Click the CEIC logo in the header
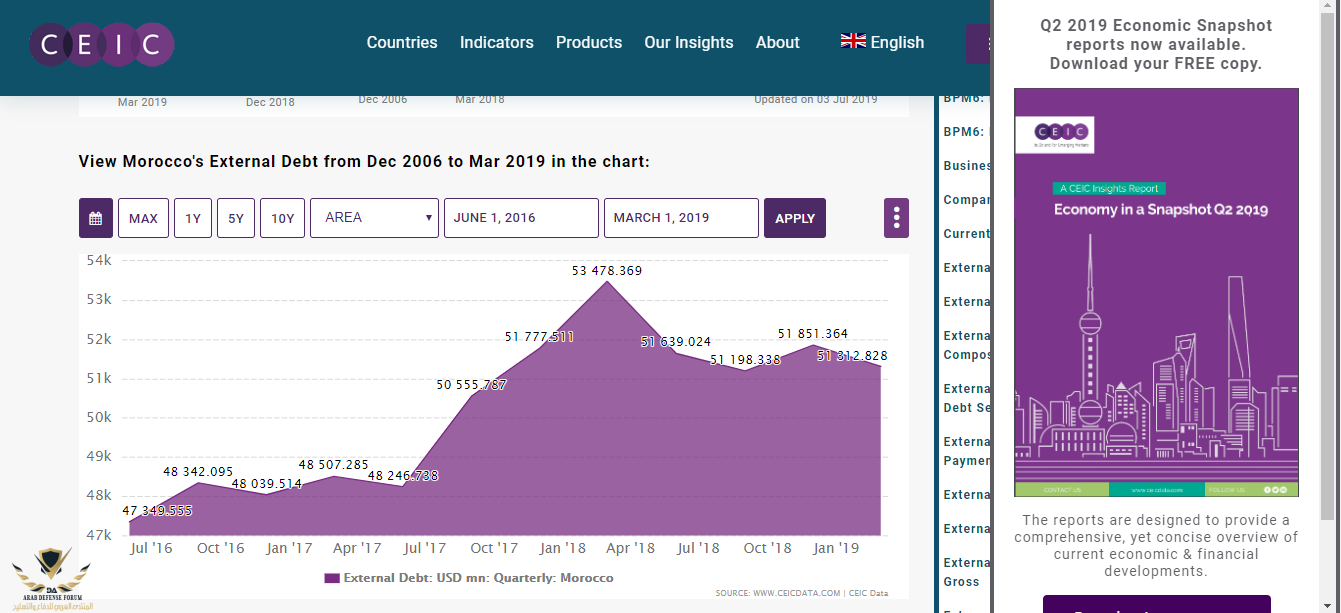1341x613 pixels. pos(101,44)
